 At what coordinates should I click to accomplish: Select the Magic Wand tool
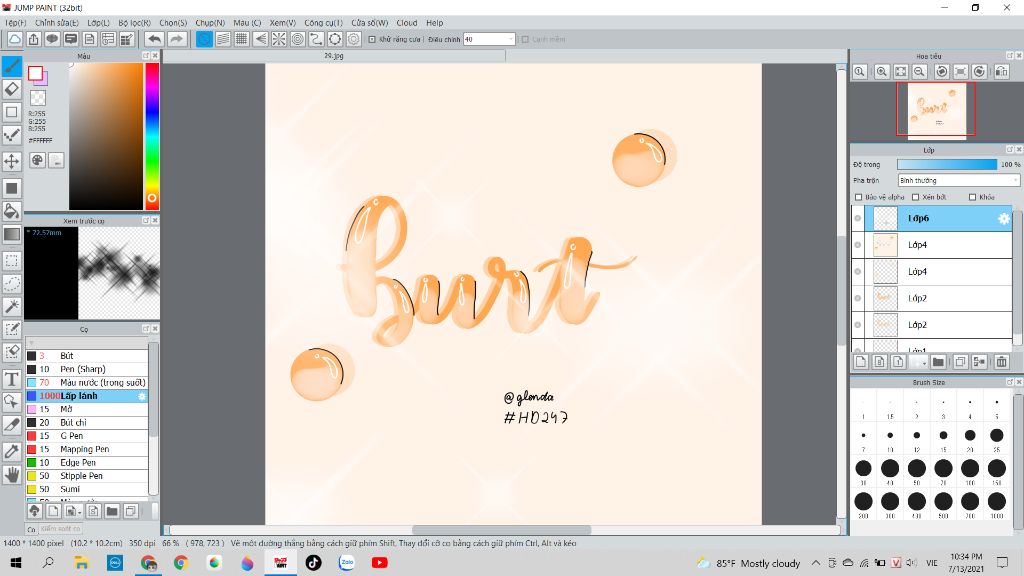[x=12, y=306]
